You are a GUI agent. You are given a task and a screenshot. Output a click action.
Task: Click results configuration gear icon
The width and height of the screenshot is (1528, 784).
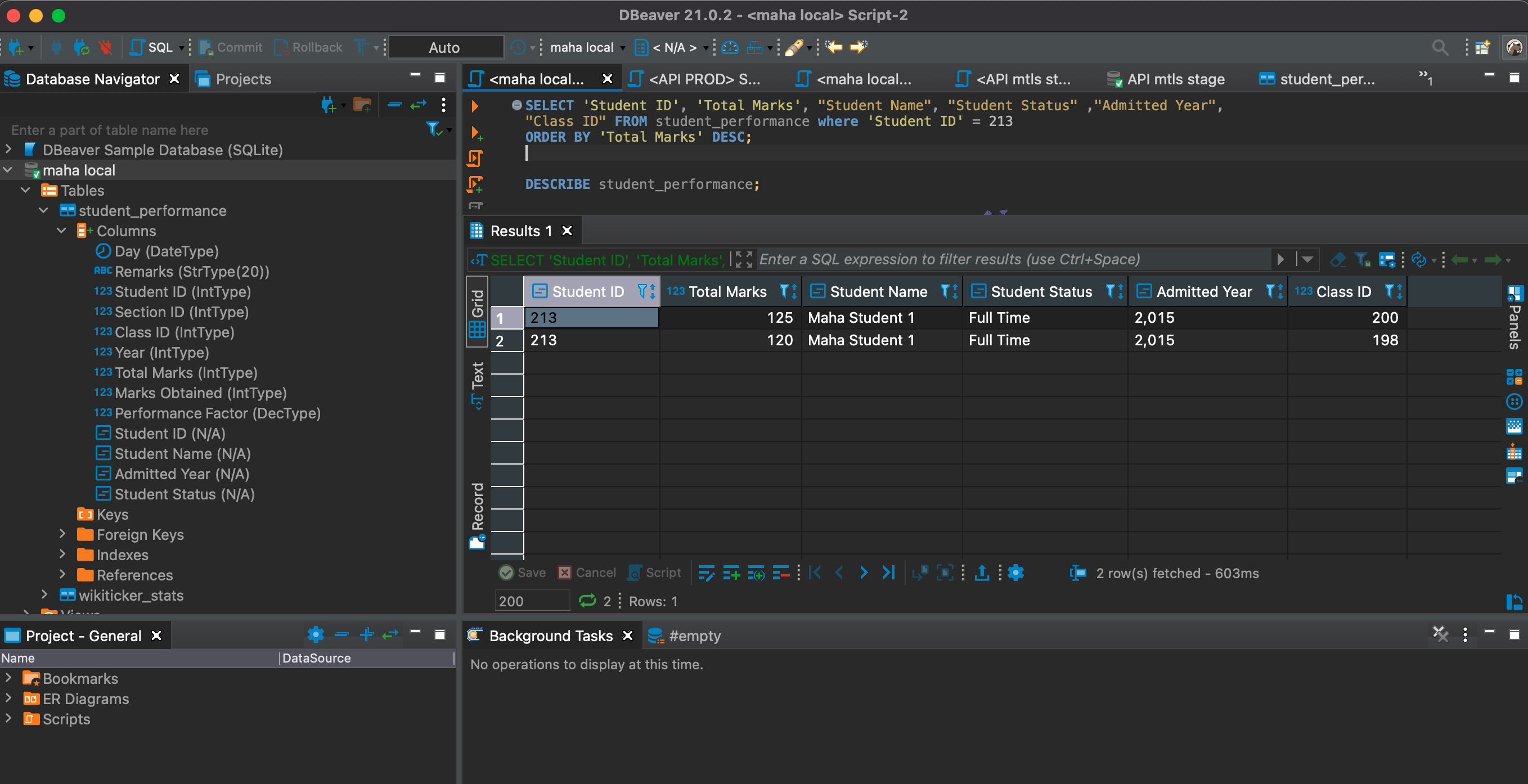tap(1016, 573)
